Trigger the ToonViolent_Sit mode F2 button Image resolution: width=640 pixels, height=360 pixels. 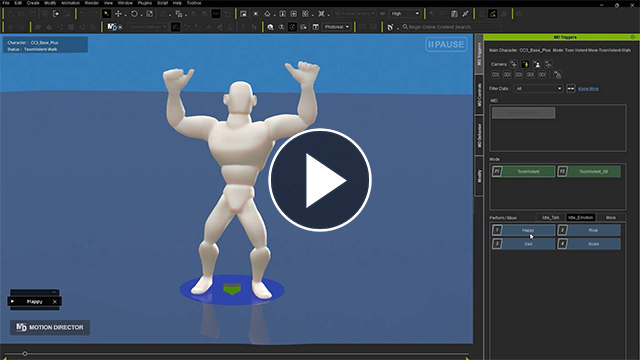click(x=589, y=171)
